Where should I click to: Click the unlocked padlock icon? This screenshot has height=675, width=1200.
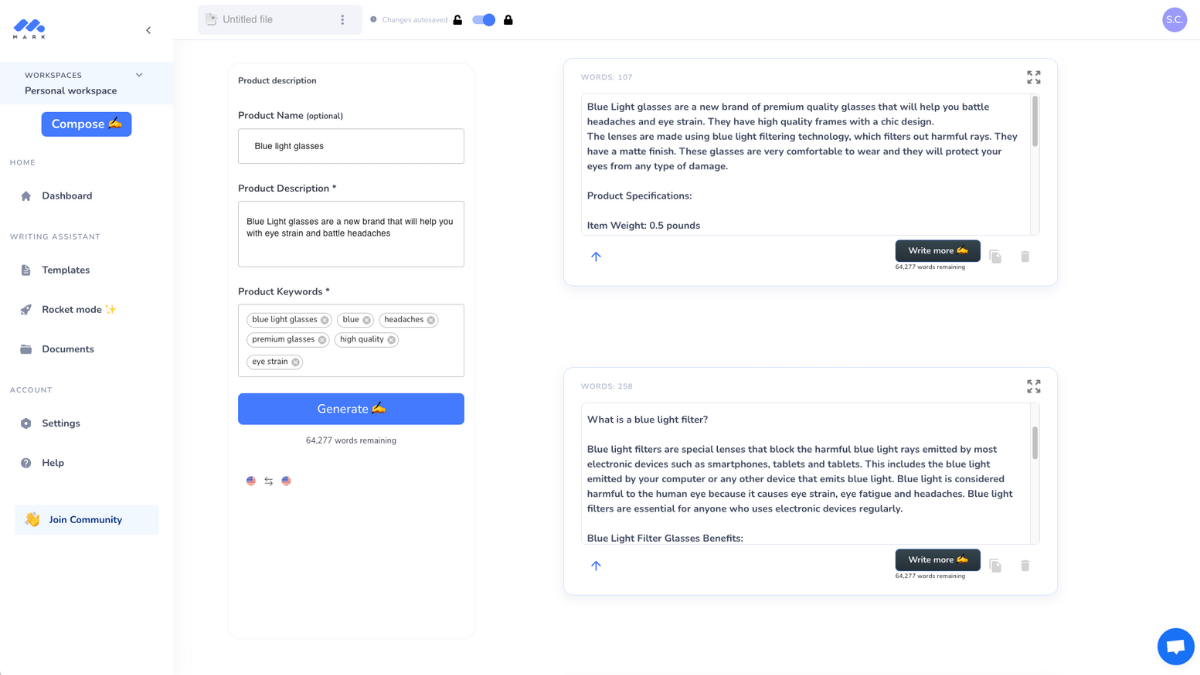click(458, 19)
